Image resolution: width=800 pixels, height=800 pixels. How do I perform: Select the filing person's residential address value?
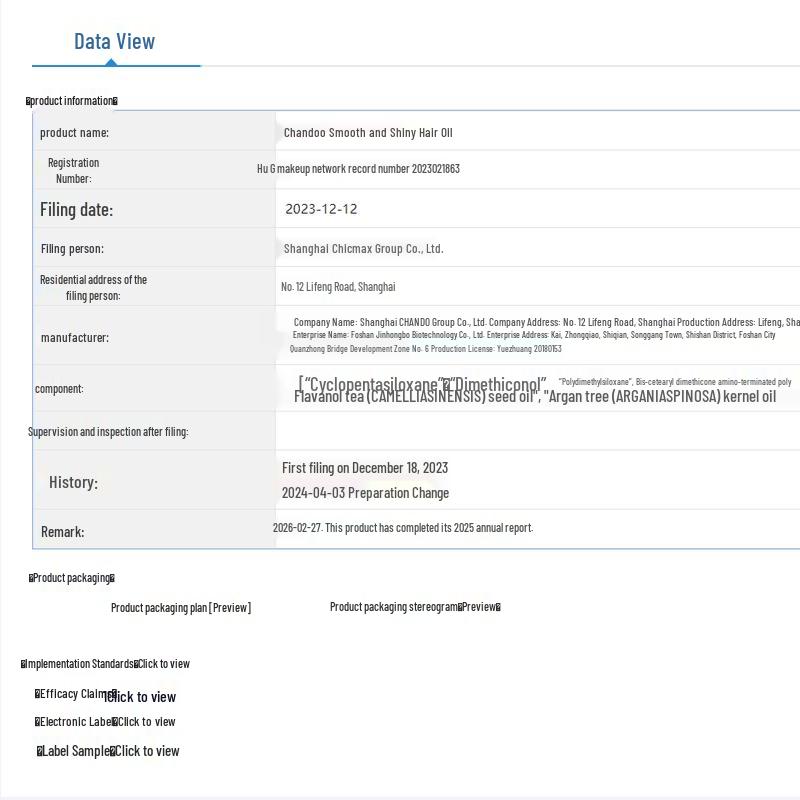pyautogui.click(x=338, y=287)
